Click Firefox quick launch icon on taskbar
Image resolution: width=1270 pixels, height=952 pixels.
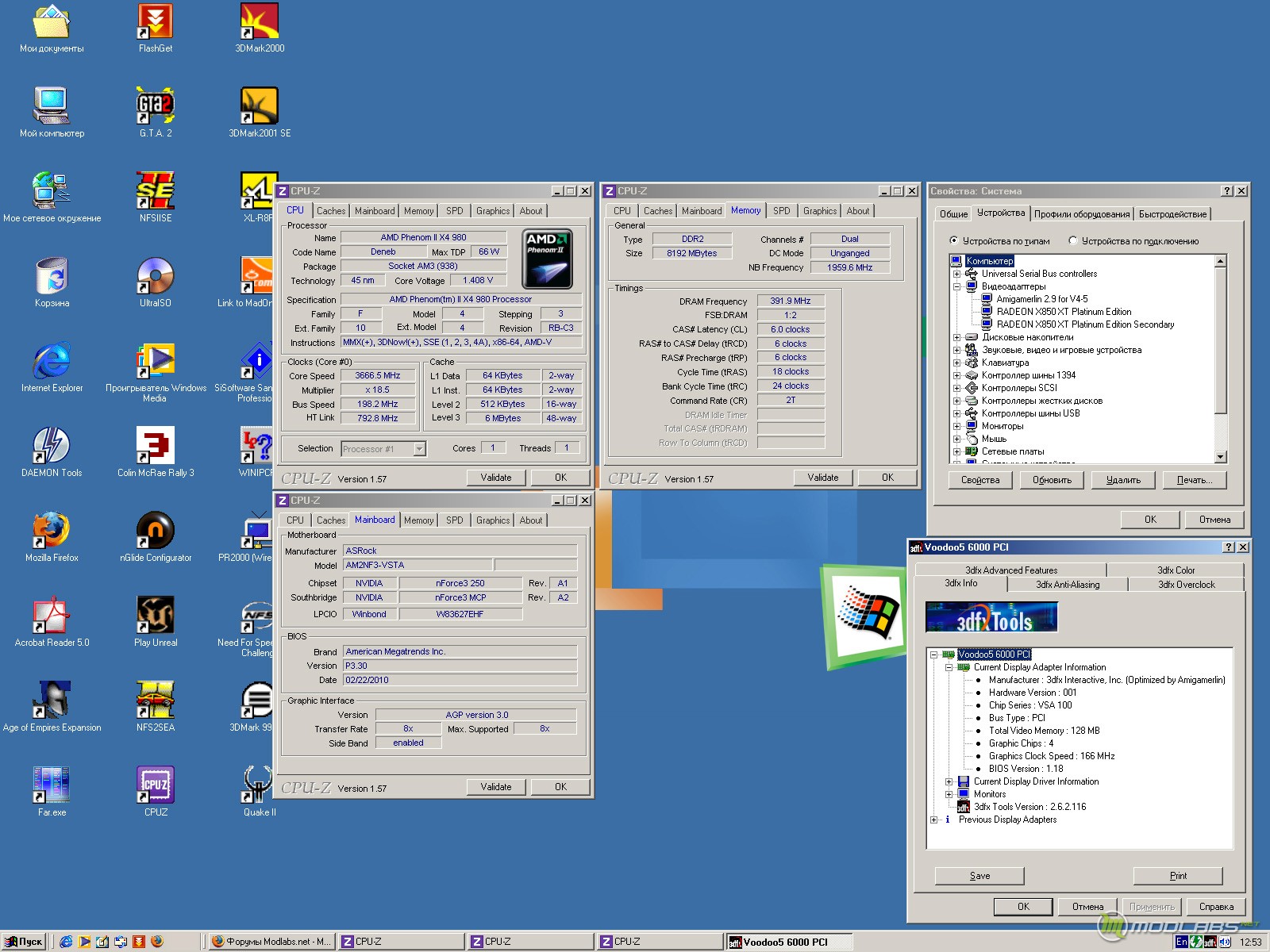coord(157,942)
